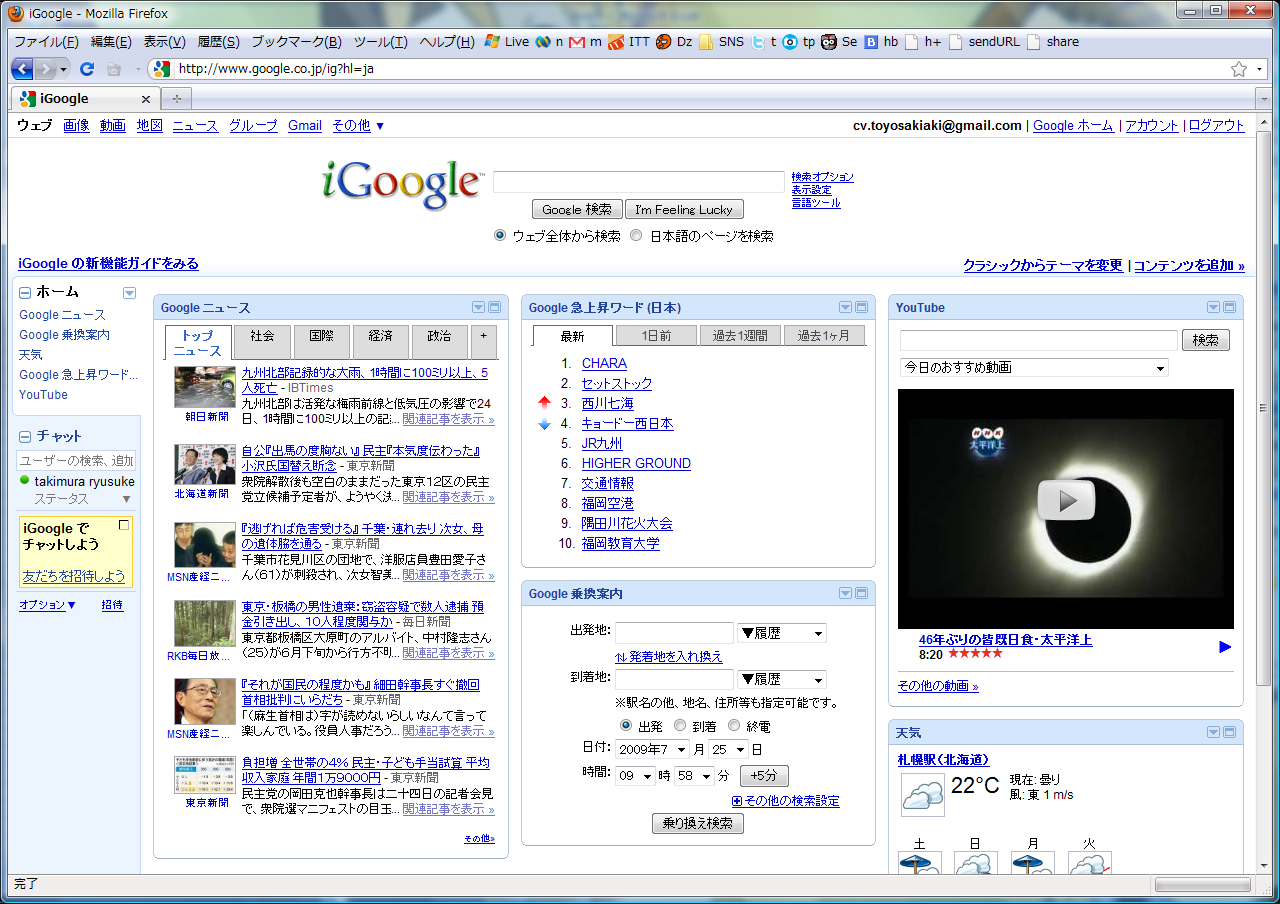Pop out the iGoogle chat invite box
This screenshot has width=1280, height=904.
124,525
